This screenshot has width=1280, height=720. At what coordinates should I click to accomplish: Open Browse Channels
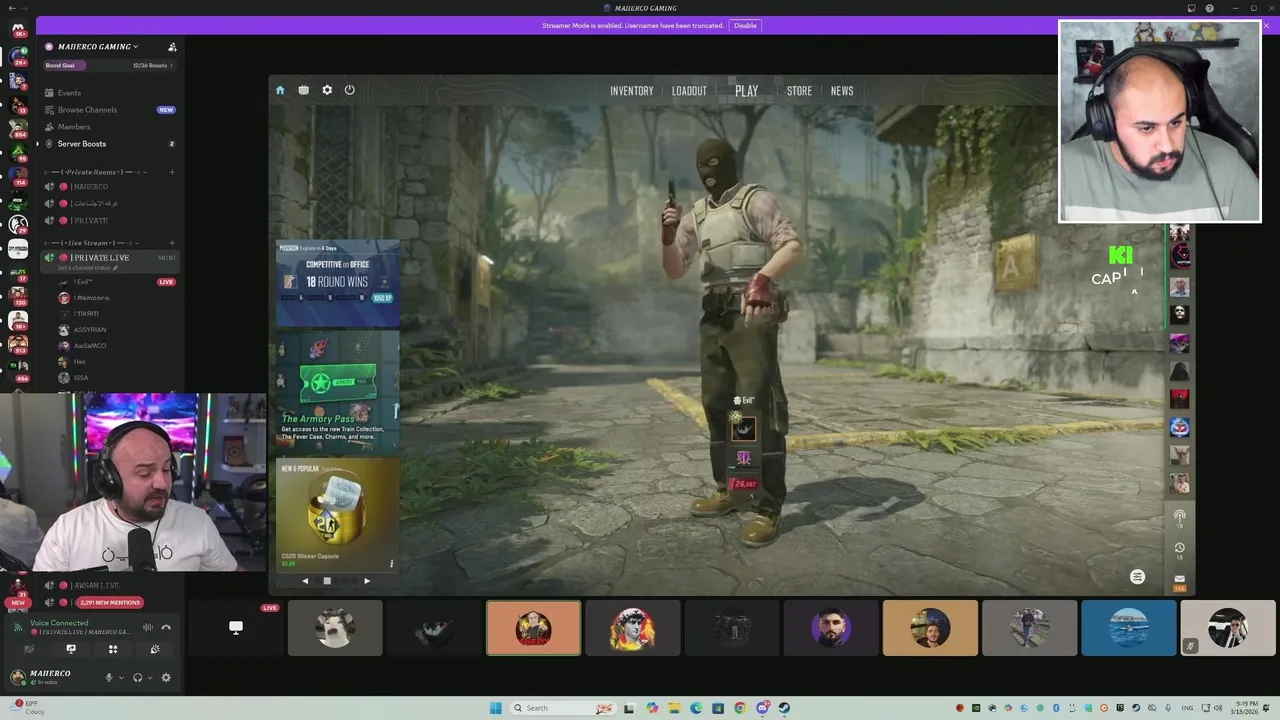87,110
